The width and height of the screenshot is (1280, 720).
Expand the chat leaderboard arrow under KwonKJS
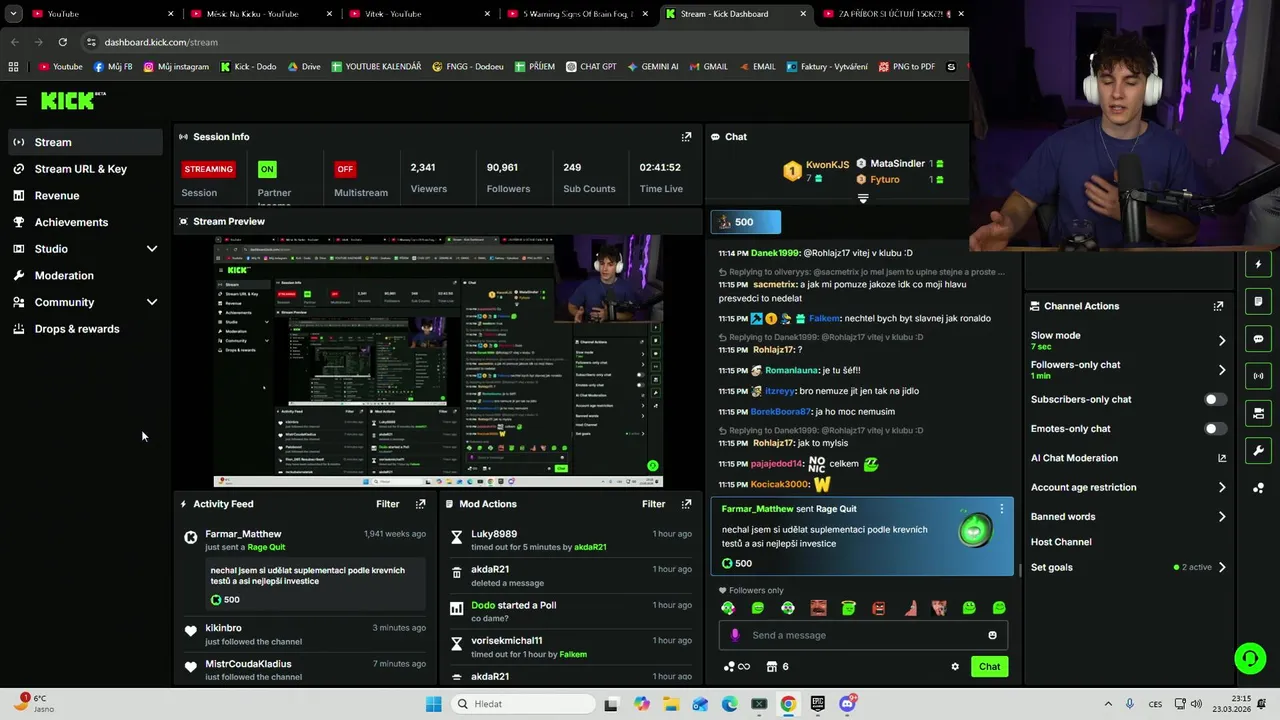point(863,199)
